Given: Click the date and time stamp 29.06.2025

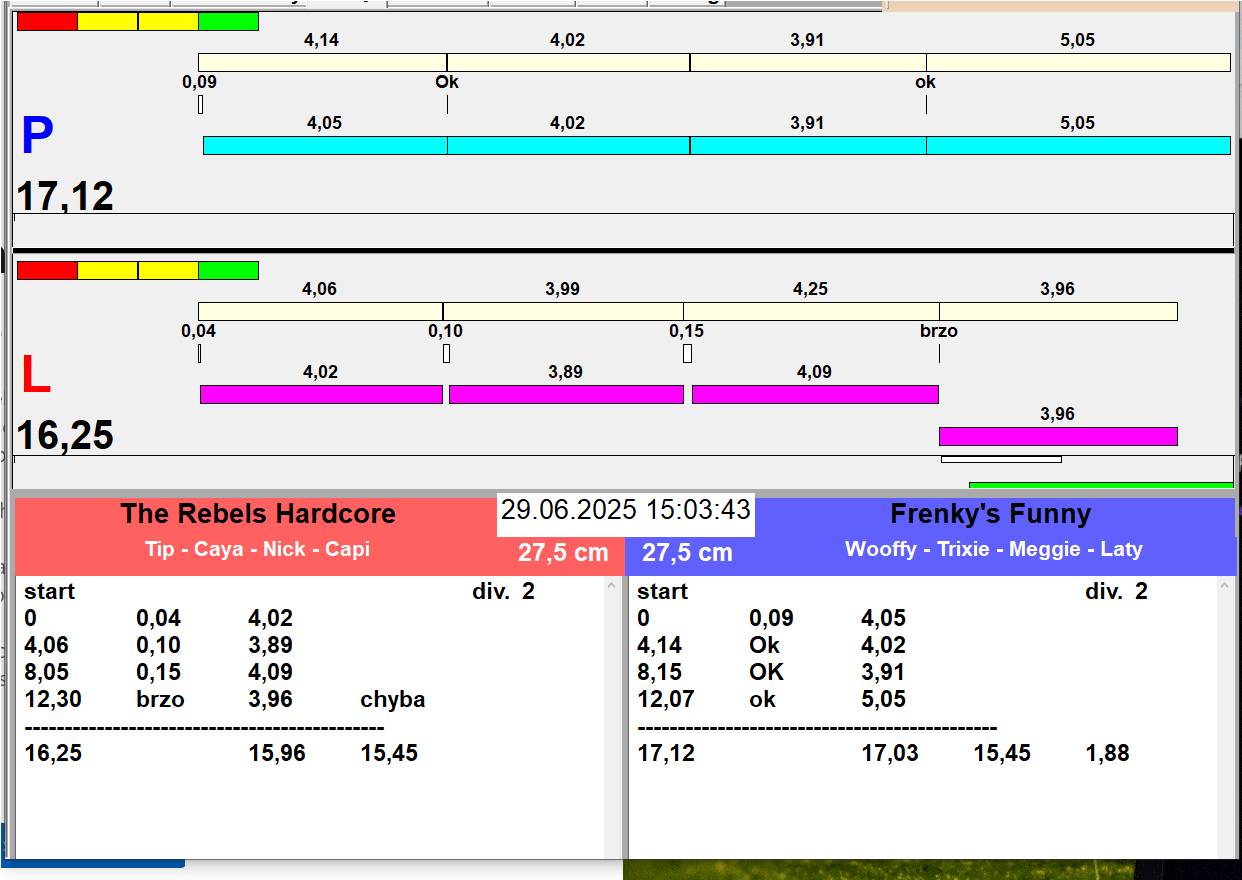Looking at the screenshot, I should click(x=625, y=510).
